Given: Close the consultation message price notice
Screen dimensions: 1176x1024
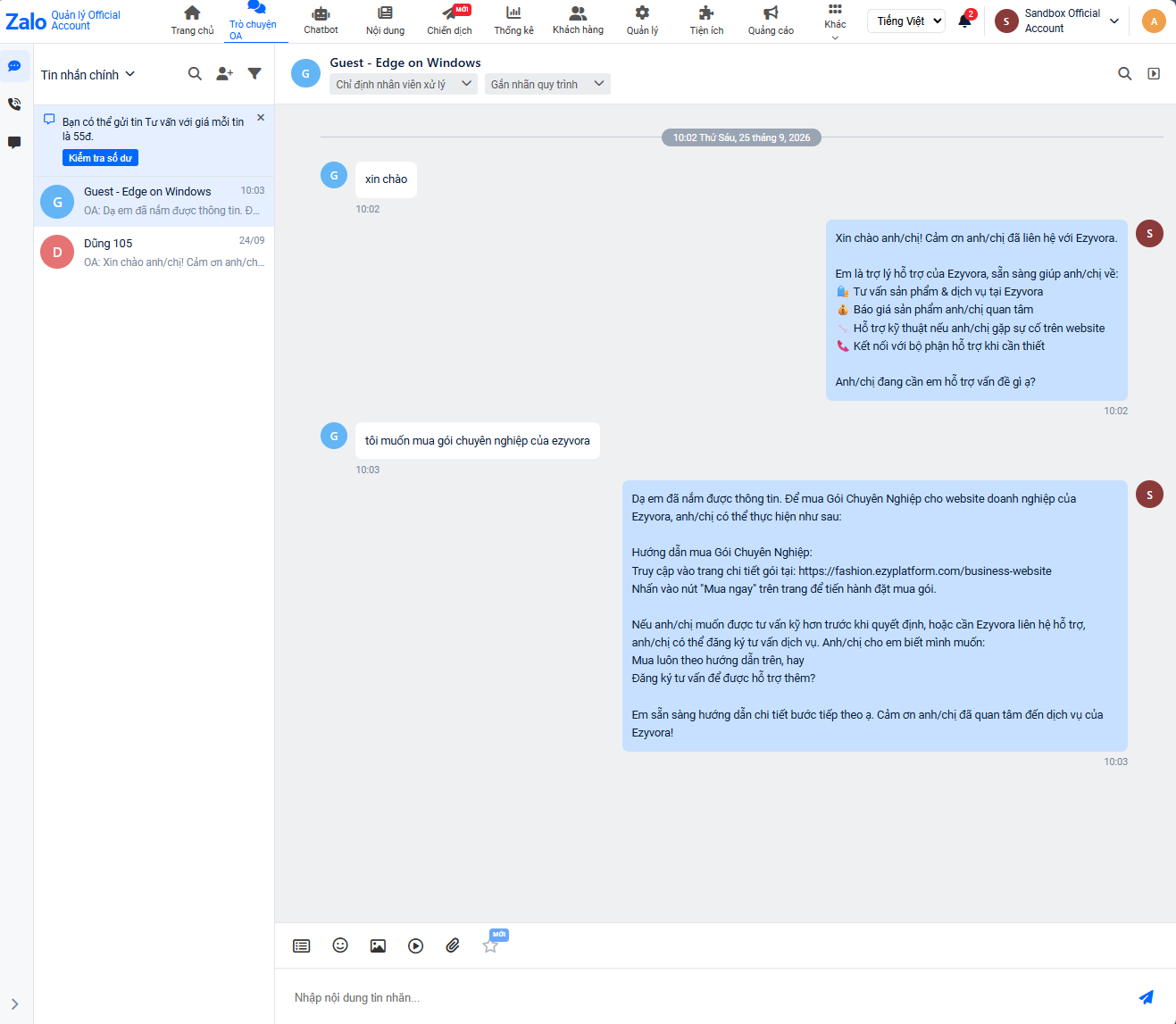Looking at the screenshot, I should coord(261,118).
